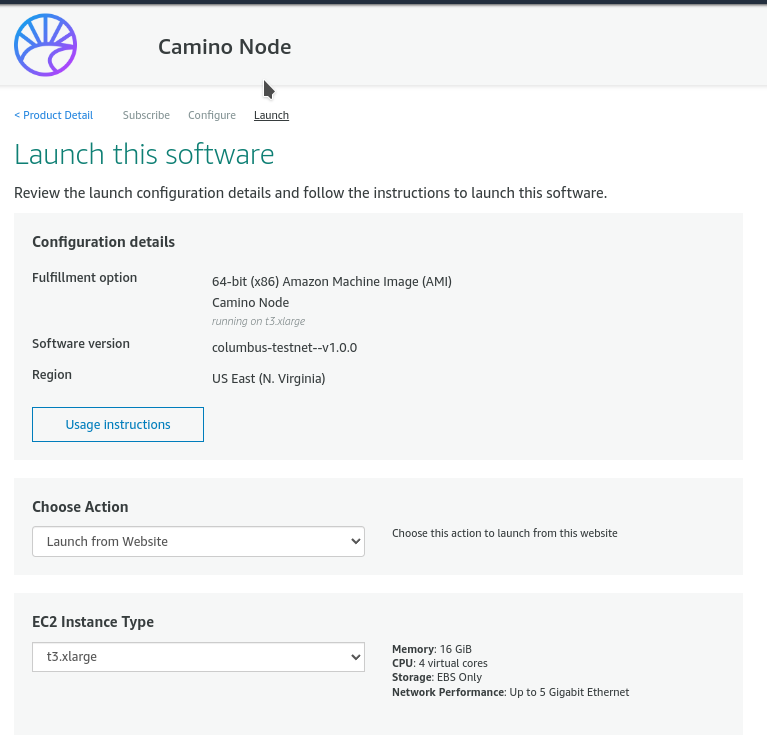Go back via Product Detail link
The width and height of the screenshot is (767, 753).
54,115
